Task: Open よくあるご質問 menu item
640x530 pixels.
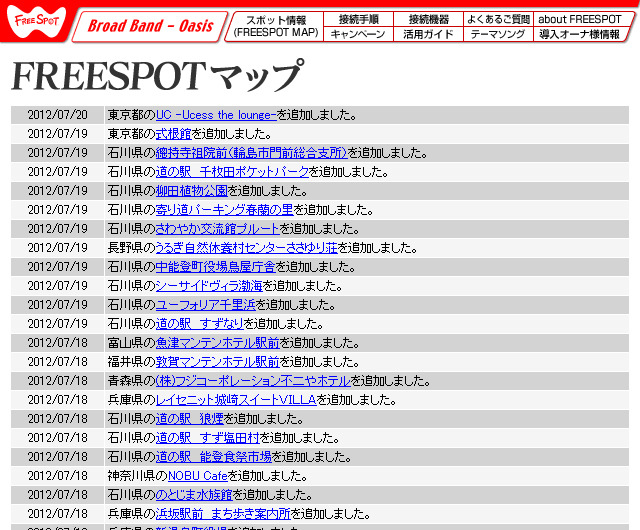Action: pos(498,19)
